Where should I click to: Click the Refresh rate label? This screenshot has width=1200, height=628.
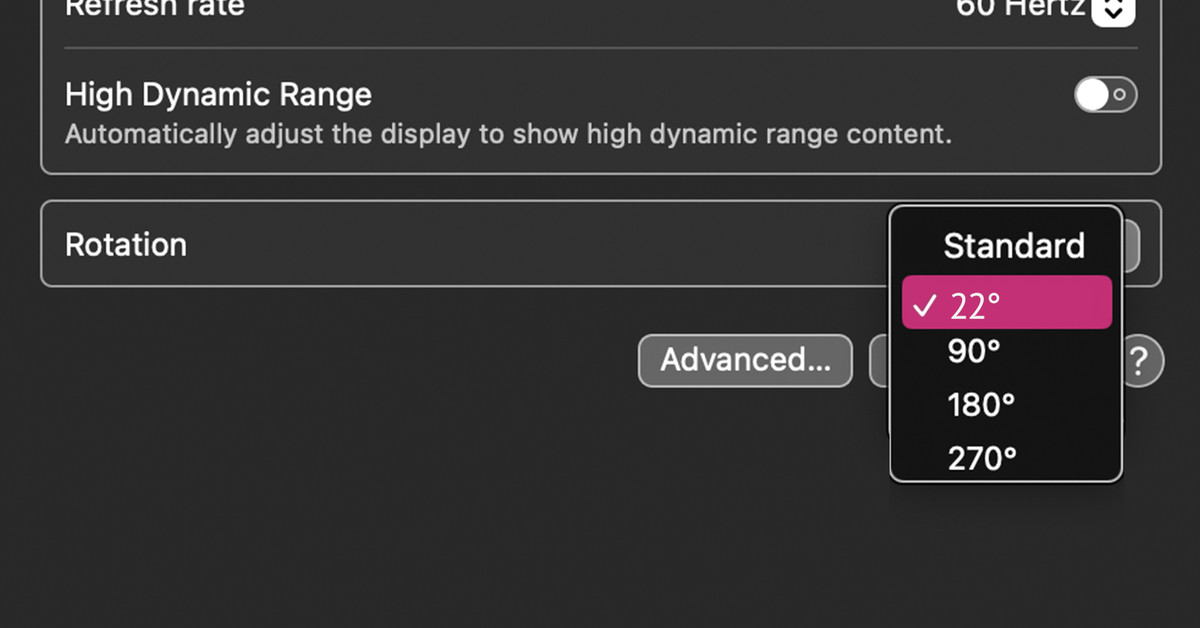(154, 8)
